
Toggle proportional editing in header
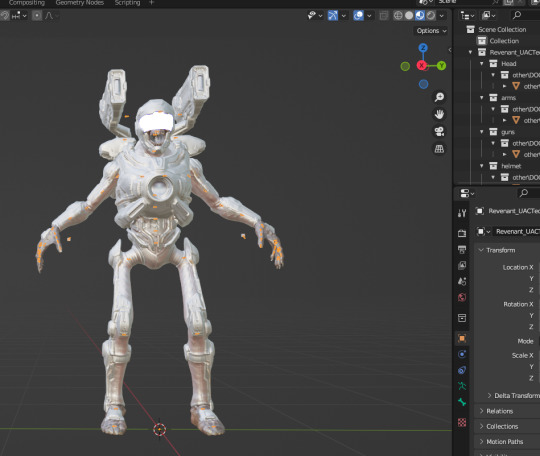[37, 15]
